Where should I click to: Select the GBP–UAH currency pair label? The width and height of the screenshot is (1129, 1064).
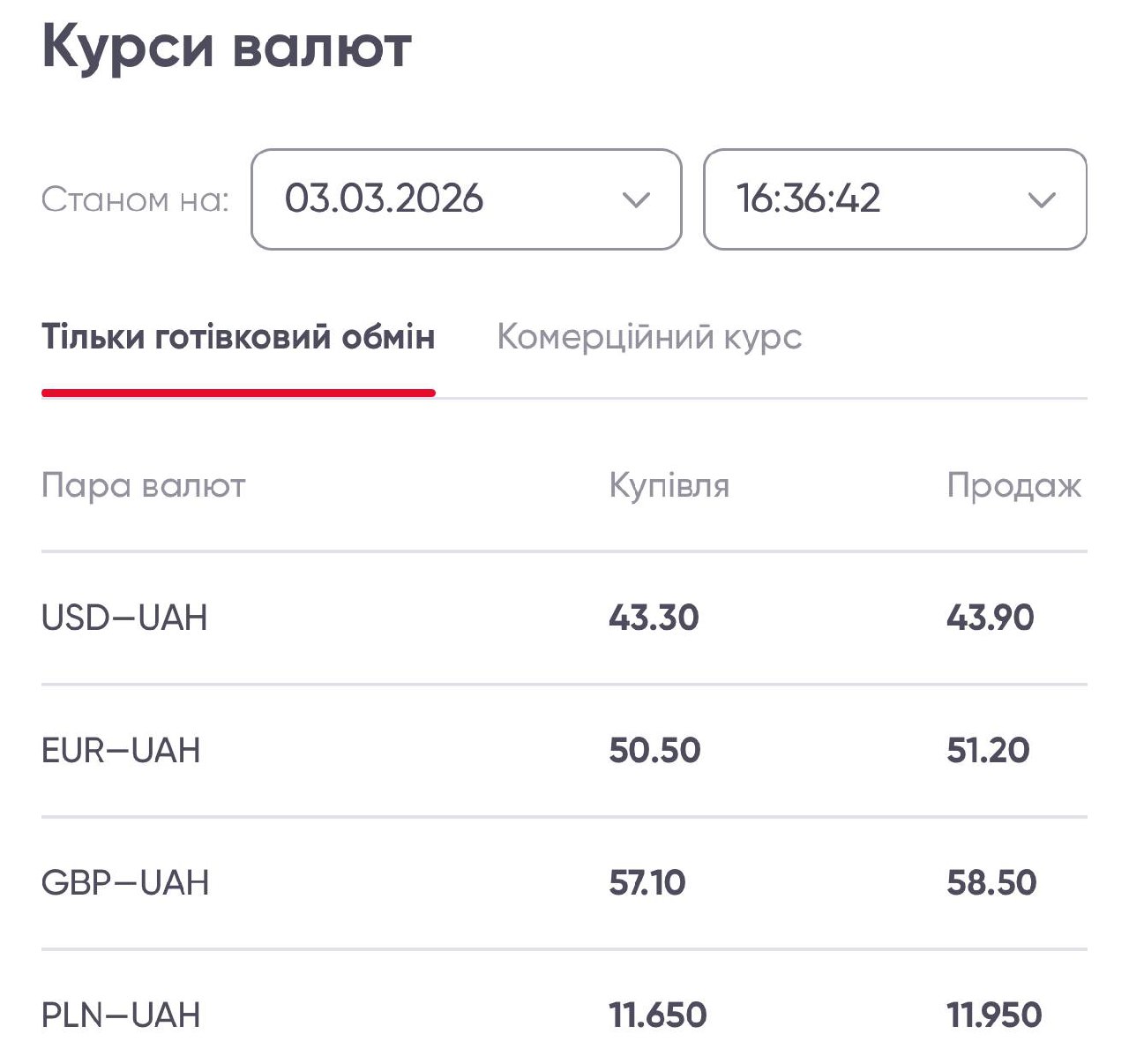coord(125,883)
